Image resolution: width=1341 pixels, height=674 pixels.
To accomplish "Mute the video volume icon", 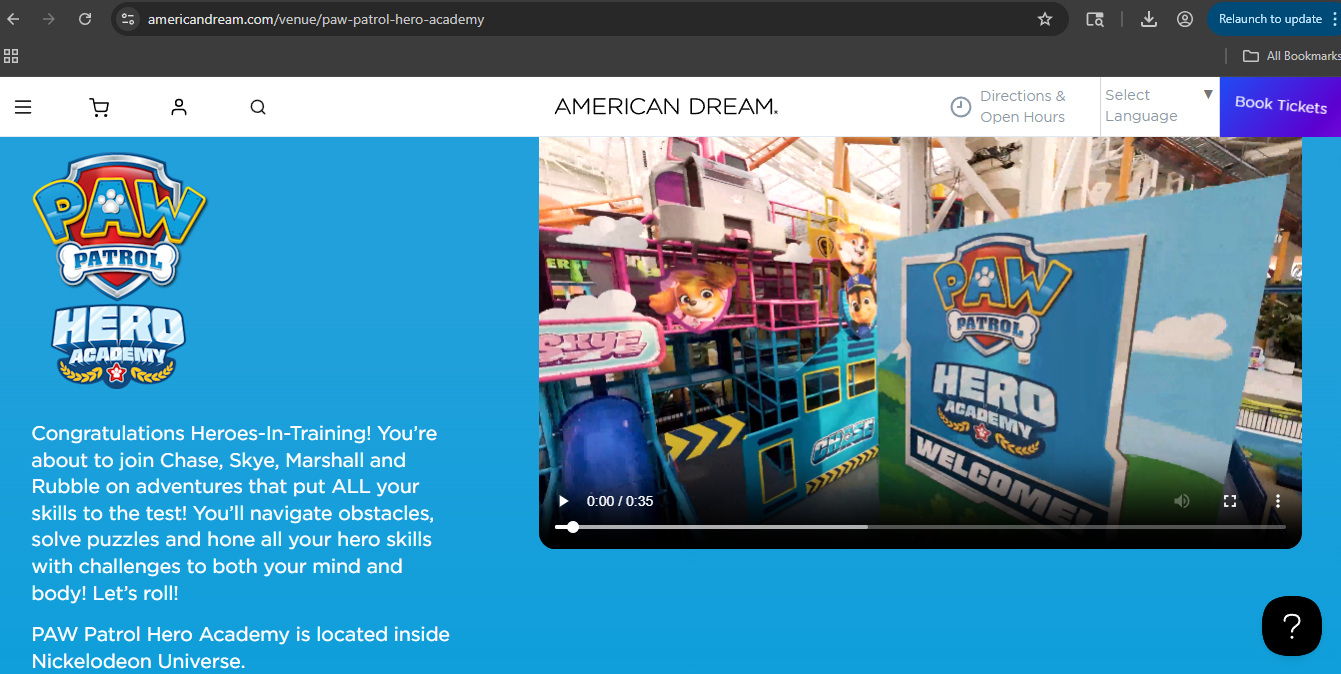I will (x=1182, y=501).
